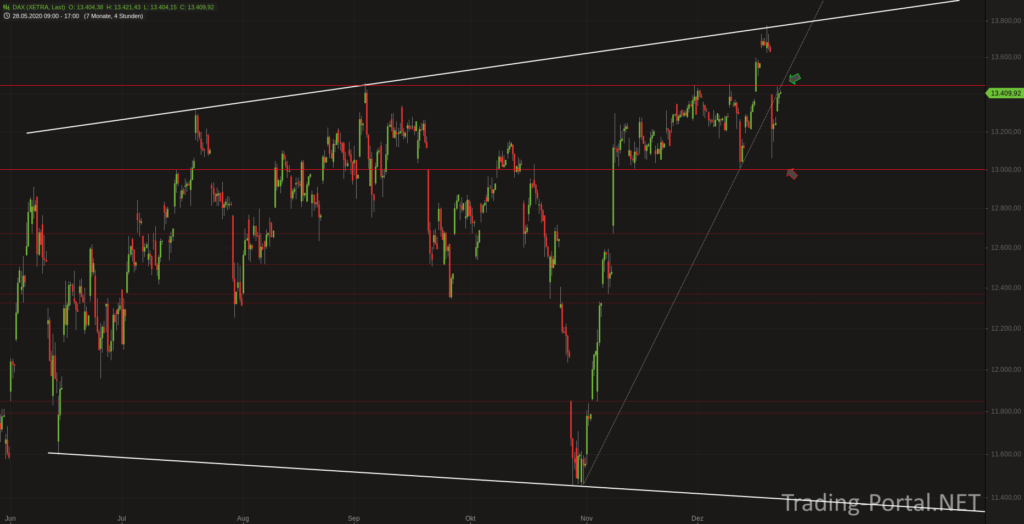Click the 11.400,00 price axis label

[x=1004, y=498]
